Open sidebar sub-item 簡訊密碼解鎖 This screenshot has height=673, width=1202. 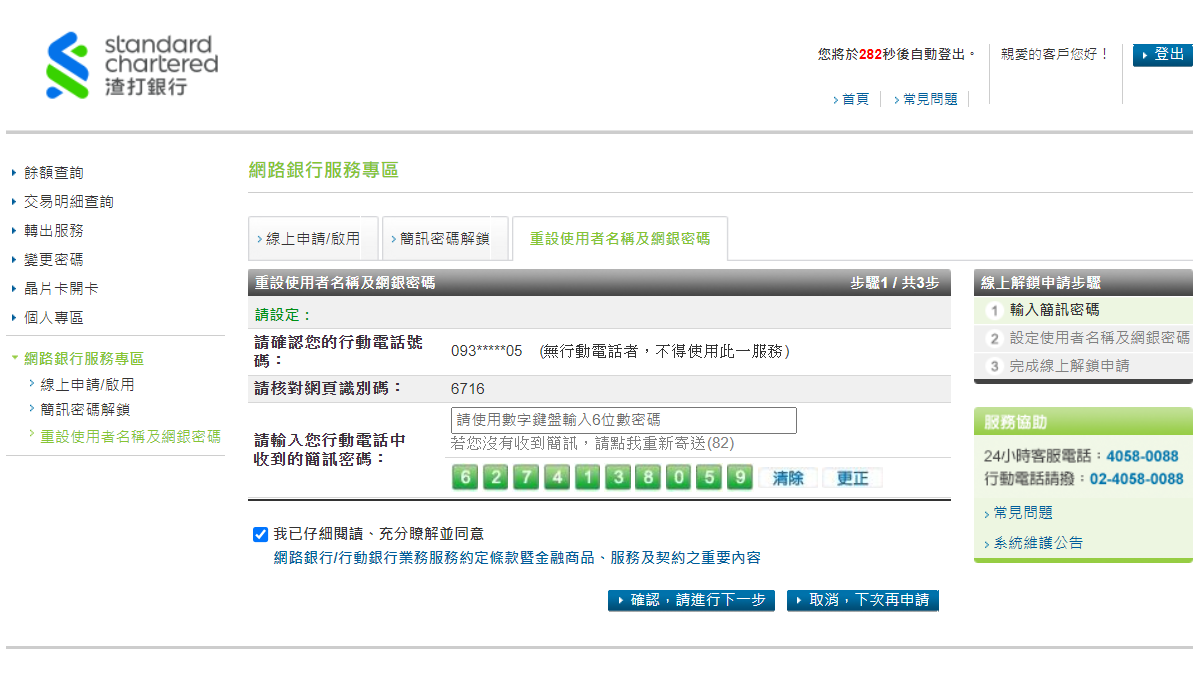[85, 410]
